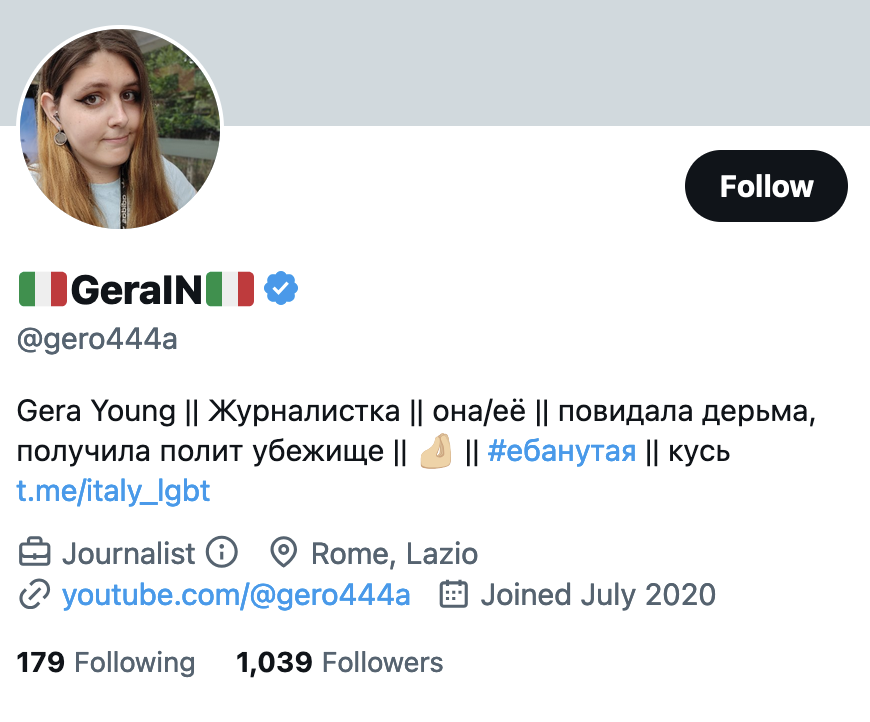Click the blue verified checkmark badge
870x722 pixels.
point(281,290)
